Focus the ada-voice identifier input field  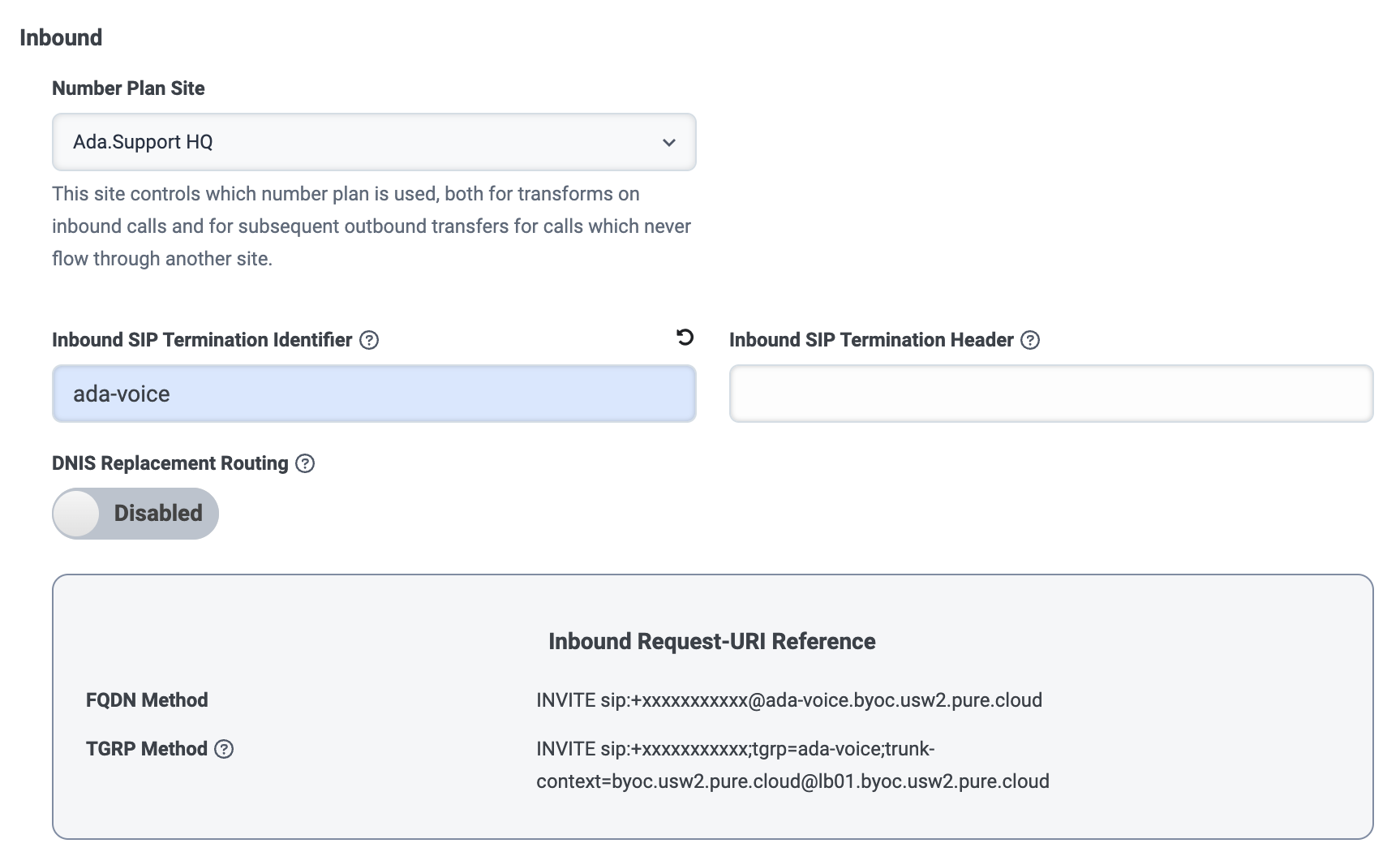373,394
